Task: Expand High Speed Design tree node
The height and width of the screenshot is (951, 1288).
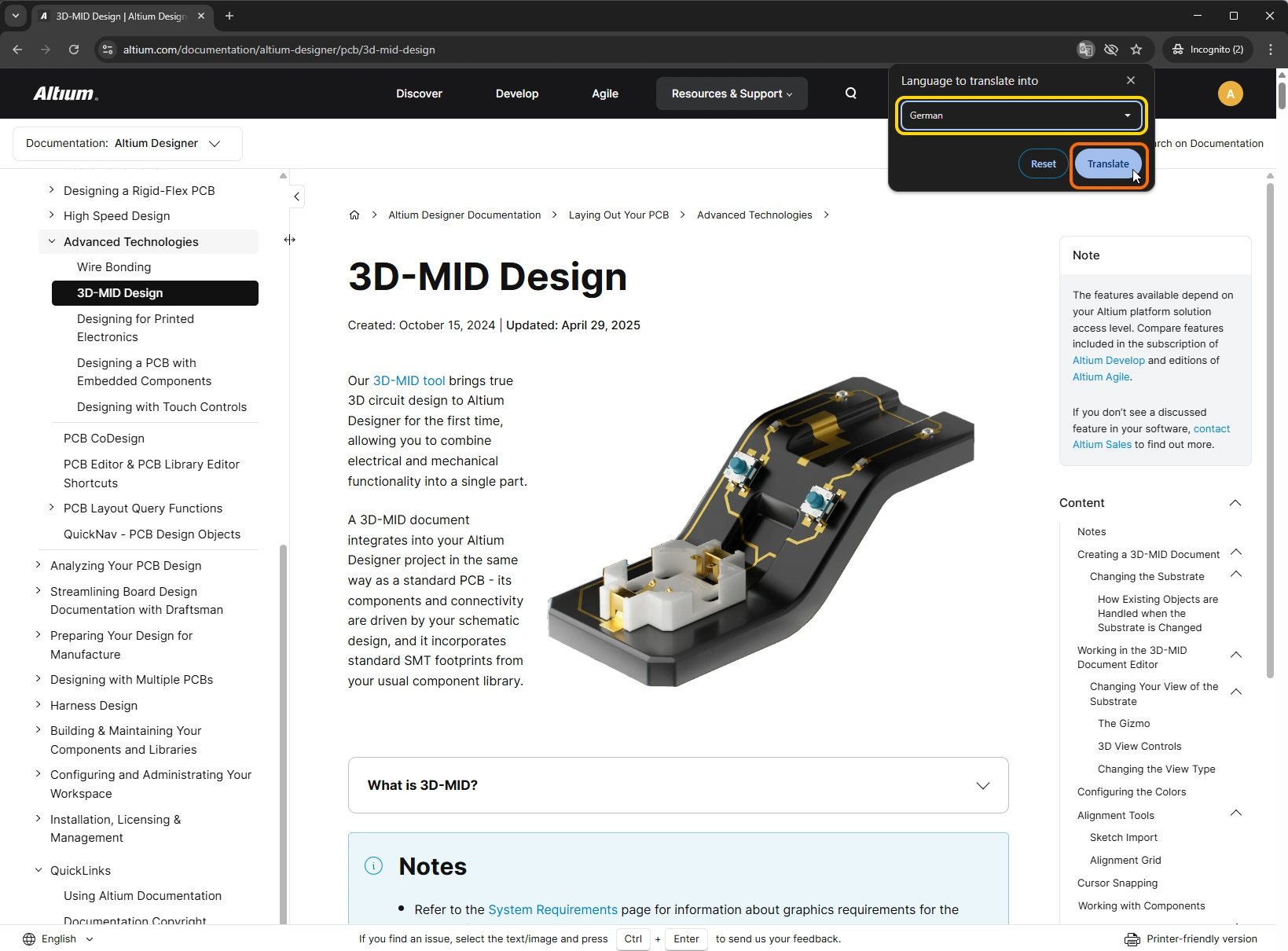Action: click(52, 215)
